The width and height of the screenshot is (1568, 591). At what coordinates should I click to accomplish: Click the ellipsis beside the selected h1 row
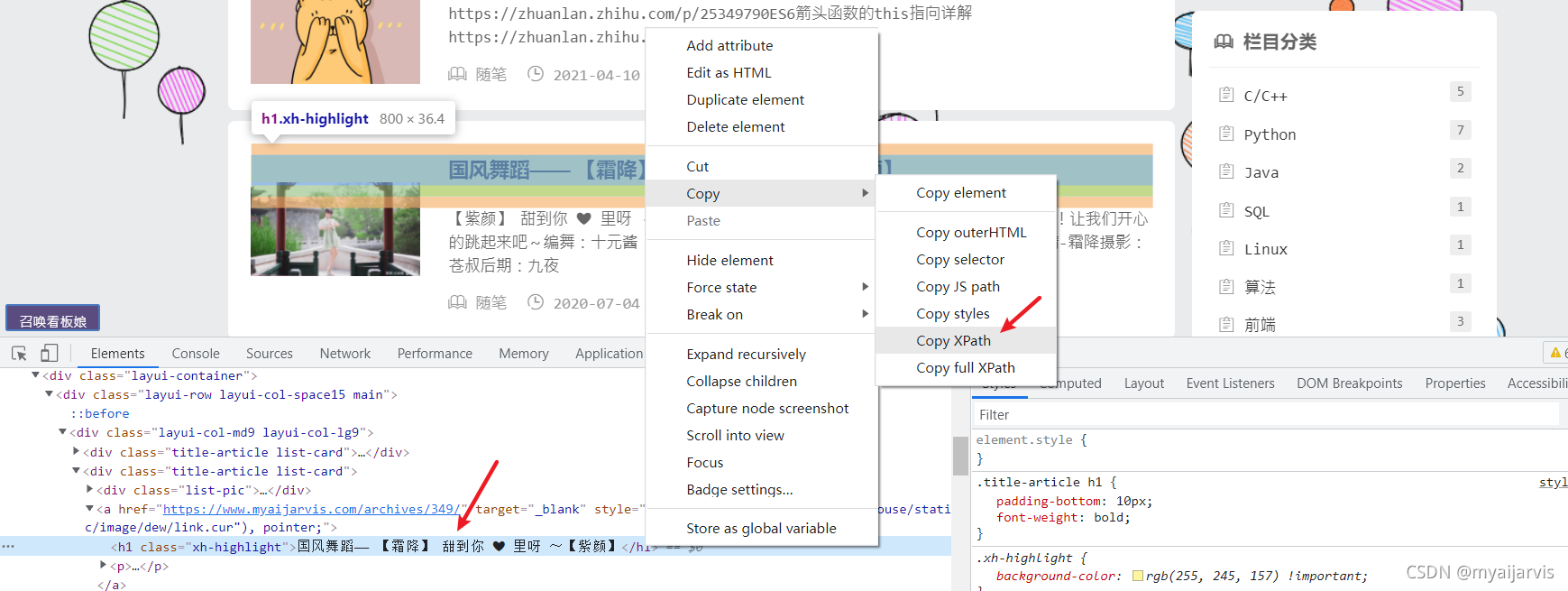[8, 546]
